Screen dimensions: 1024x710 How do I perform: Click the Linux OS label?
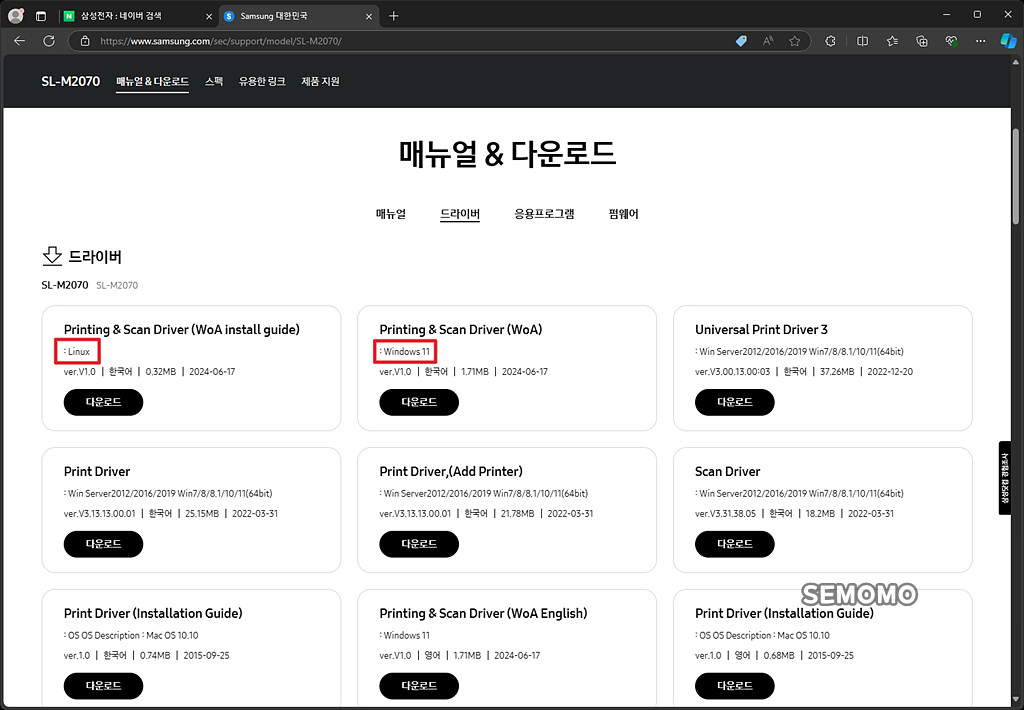(77, 351)
